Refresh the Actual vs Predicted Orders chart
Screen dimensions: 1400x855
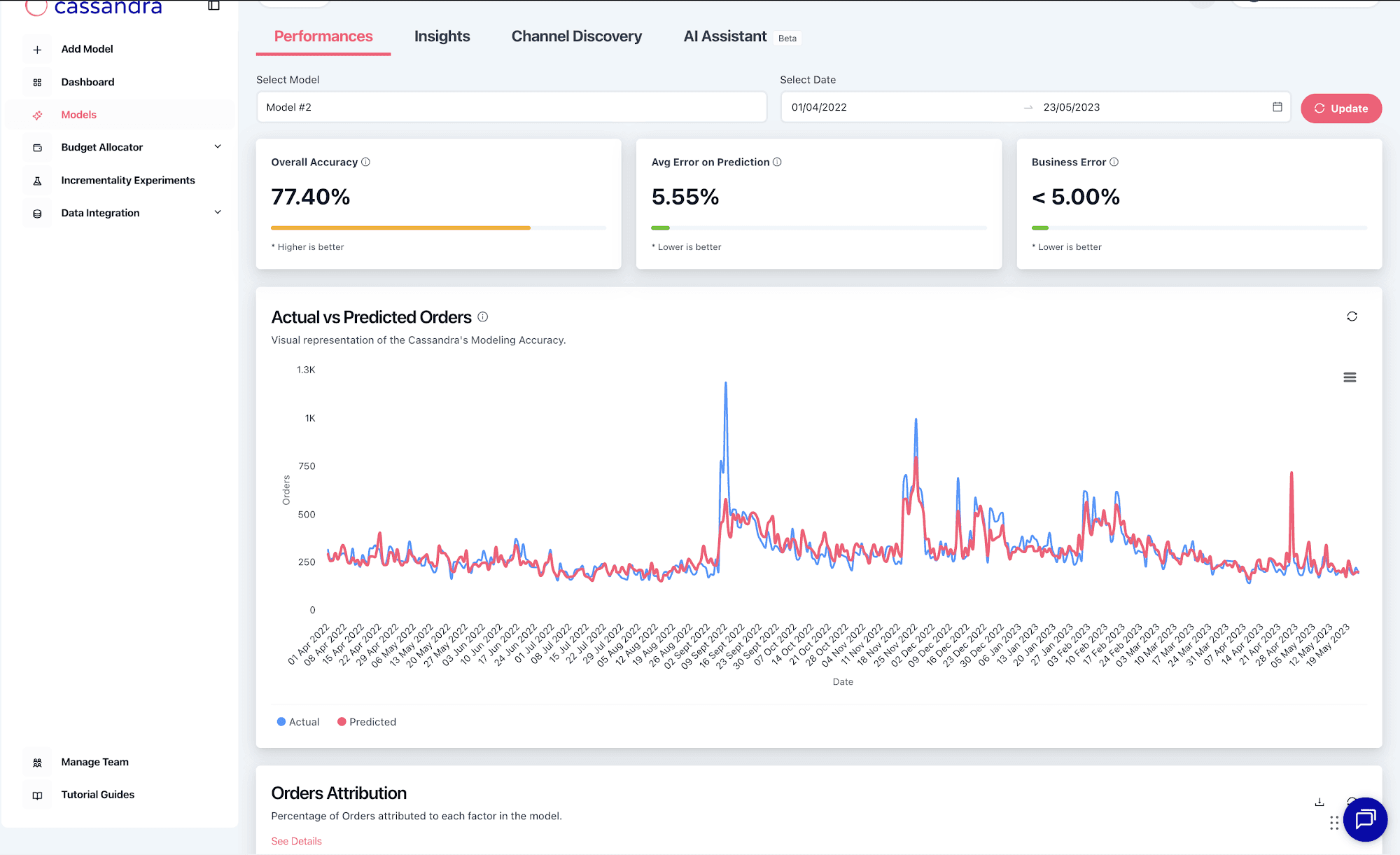1352,317
